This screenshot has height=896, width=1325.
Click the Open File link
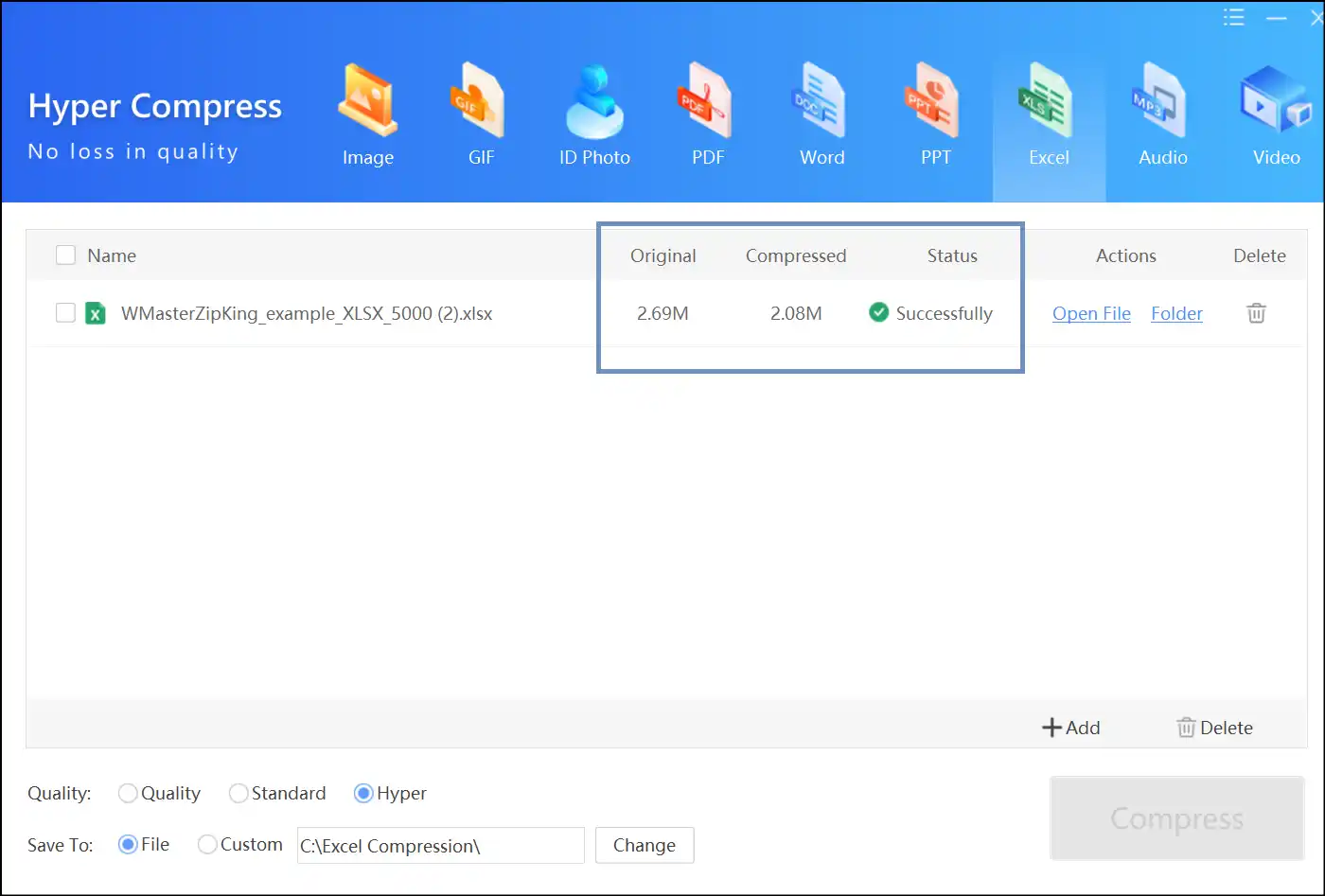pyautogui.click(x=1091, y=313)
